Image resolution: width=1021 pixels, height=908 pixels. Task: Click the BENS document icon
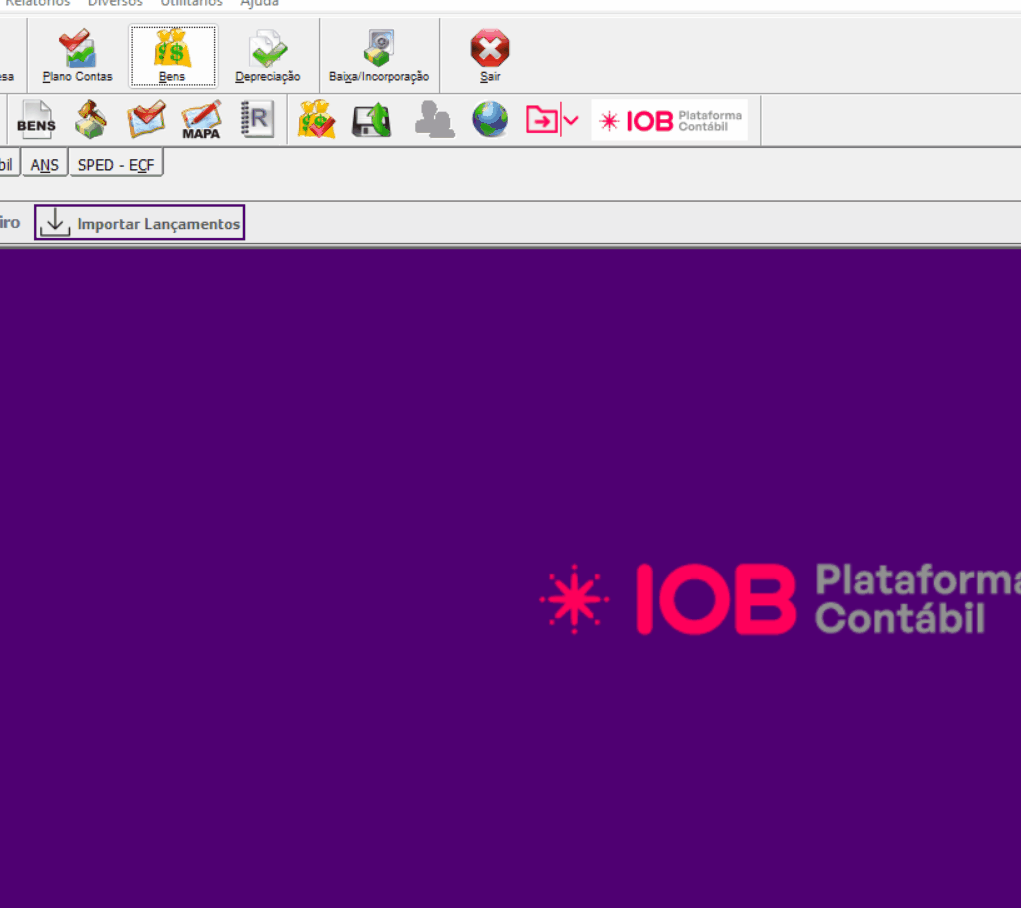(36, 121)
